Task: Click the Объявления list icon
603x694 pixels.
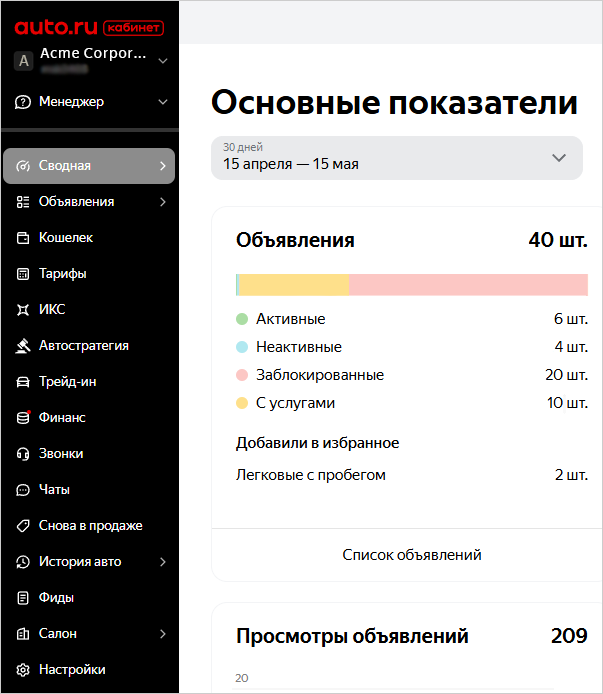Action: click(x=23, y=202)
